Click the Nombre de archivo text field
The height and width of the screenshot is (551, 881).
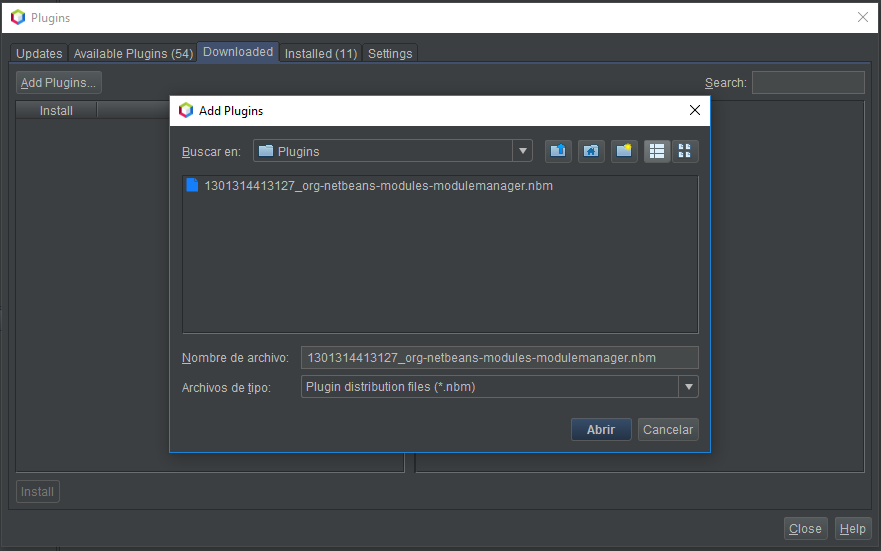pos(499,358)
